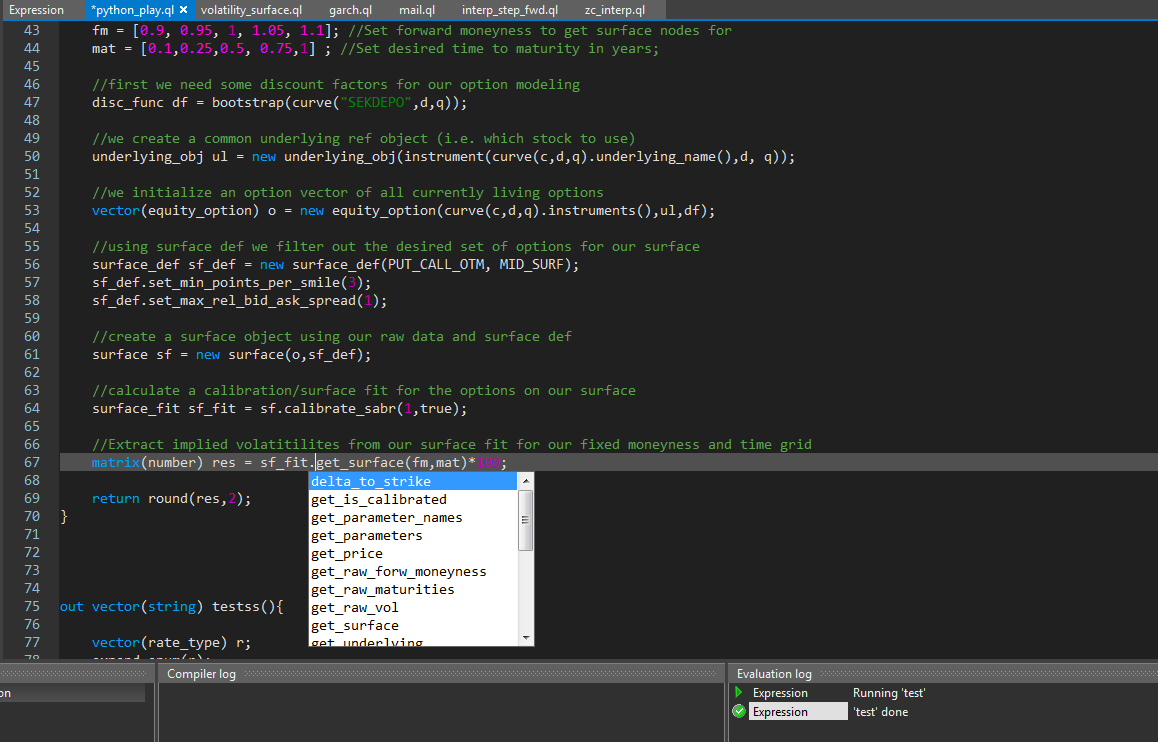Click the comment about Extract implied volatilities
This screenshot has height=742, width=1158.
[452, 444]
